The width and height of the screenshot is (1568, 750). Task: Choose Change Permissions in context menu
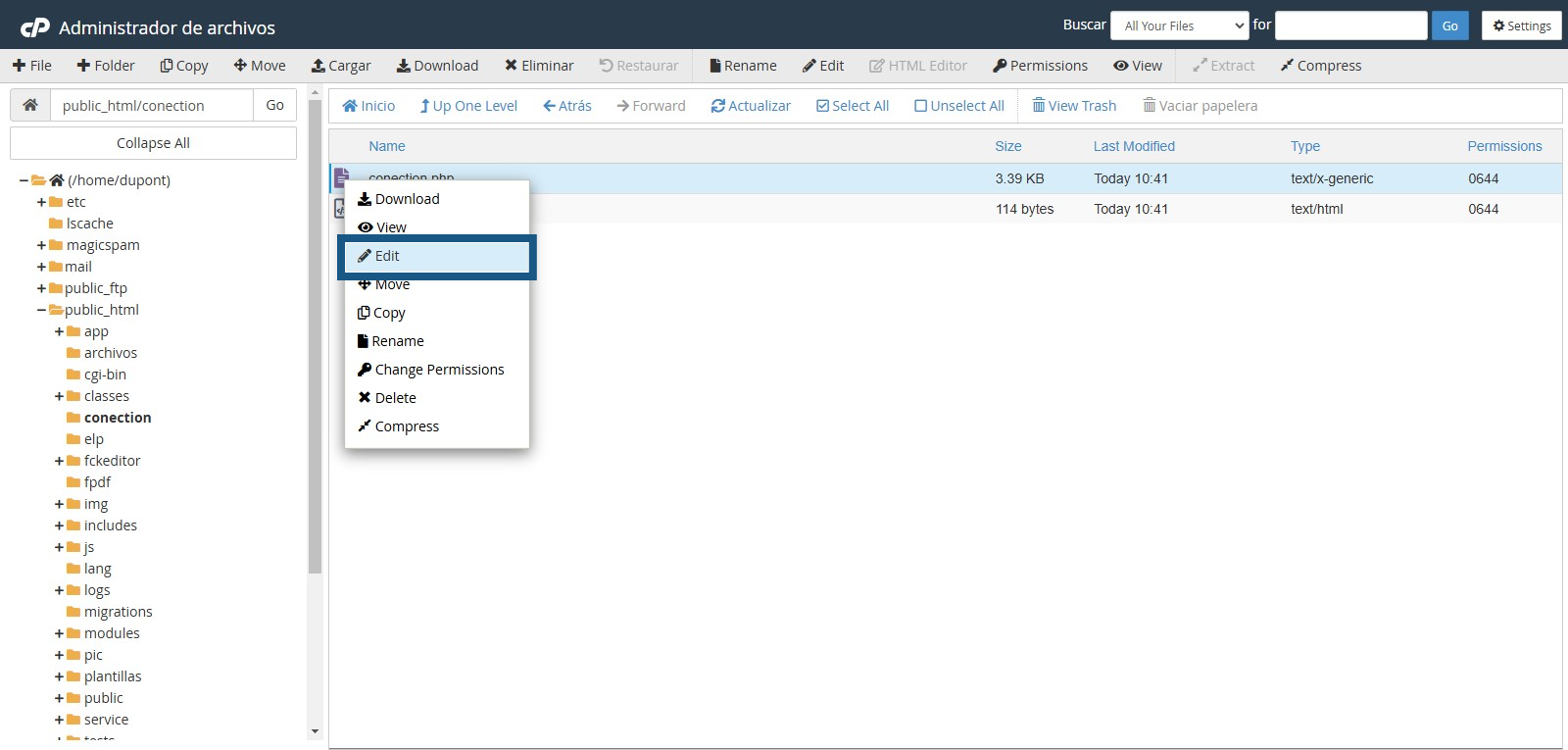(436, 370)
